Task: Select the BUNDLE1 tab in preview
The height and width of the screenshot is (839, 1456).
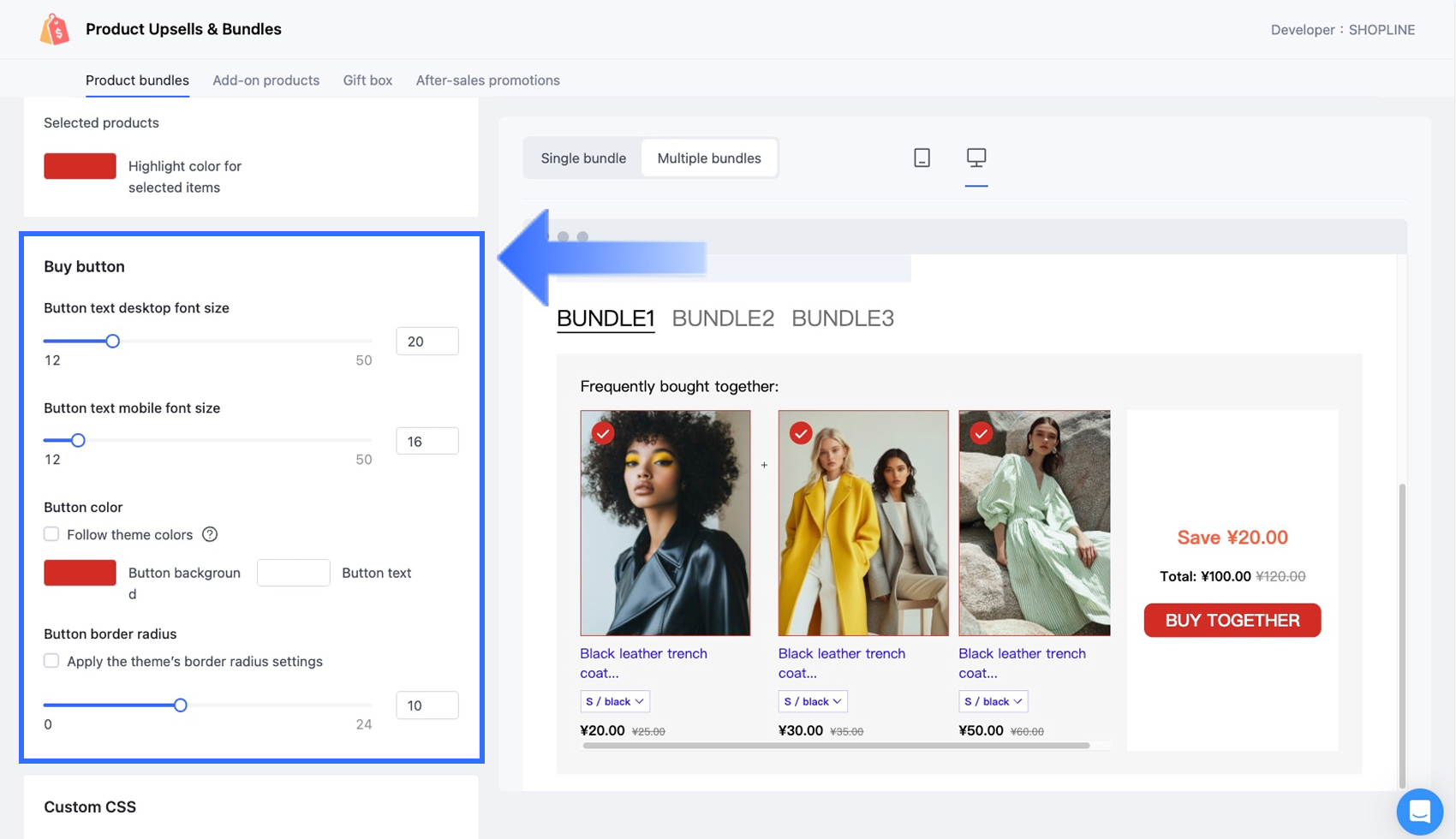Action: click(x=606, y=318)
